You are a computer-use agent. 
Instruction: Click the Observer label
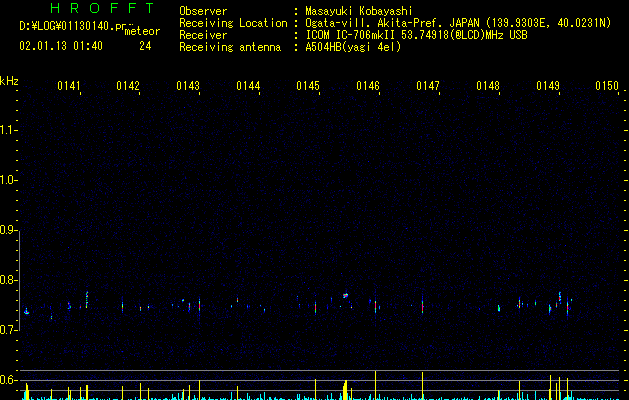coord(203,11)
